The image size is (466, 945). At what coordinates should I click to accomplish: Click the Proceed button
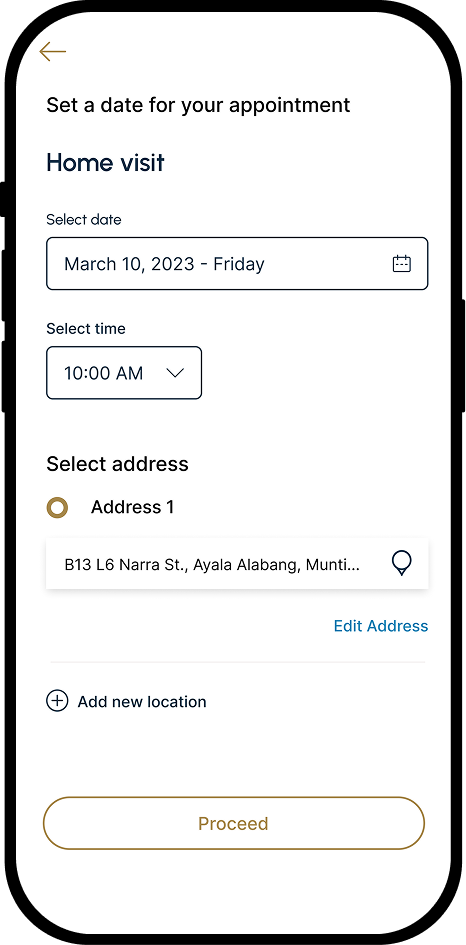click(234, 823)
